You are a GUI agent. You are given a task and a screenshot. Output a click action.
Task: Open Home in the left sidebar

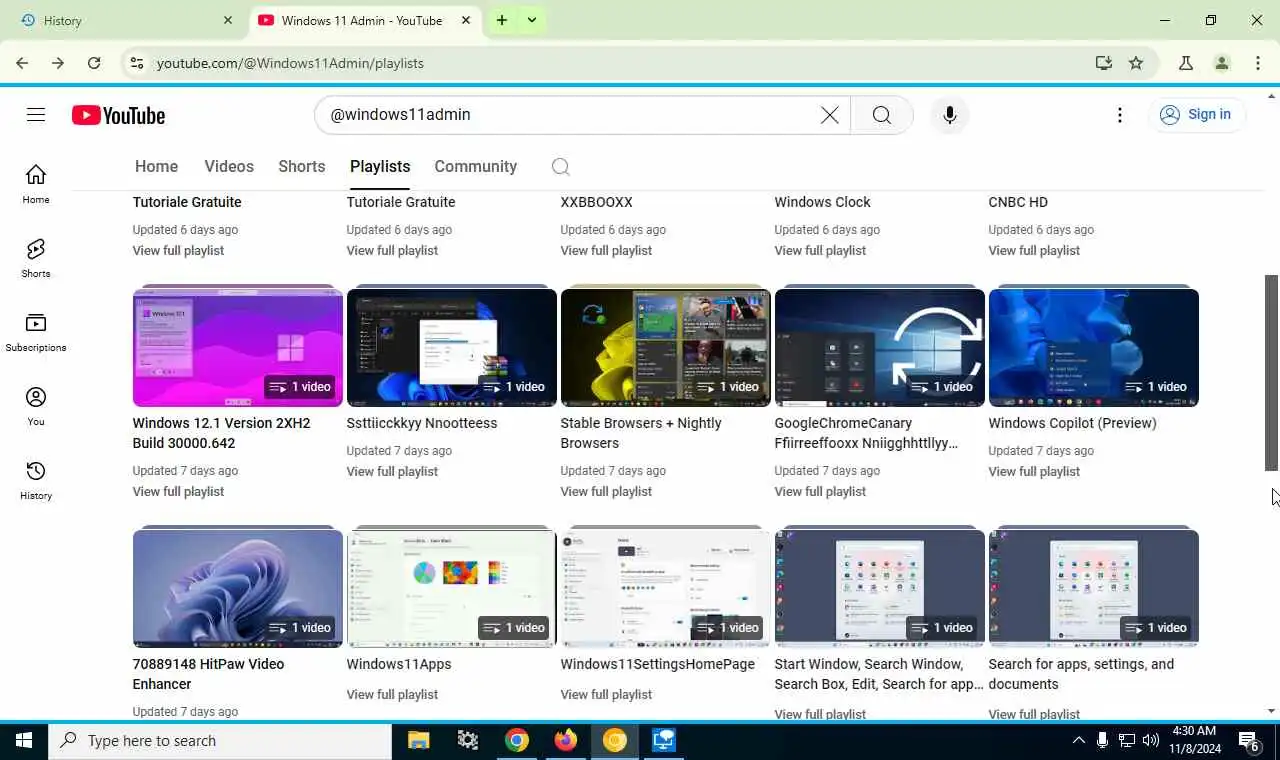36,184
